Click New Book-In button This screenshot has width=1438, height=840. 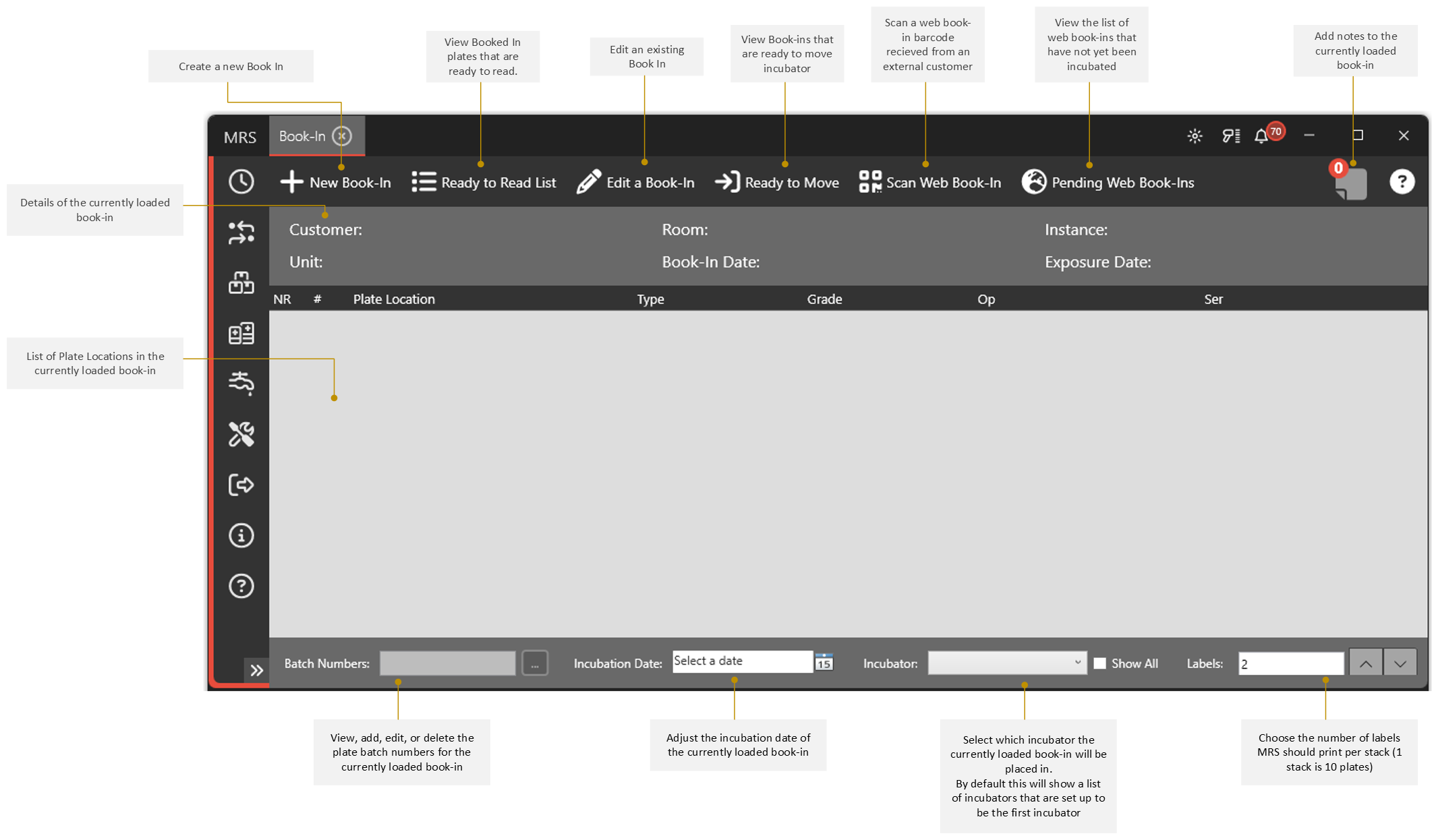tap(335, 182)
